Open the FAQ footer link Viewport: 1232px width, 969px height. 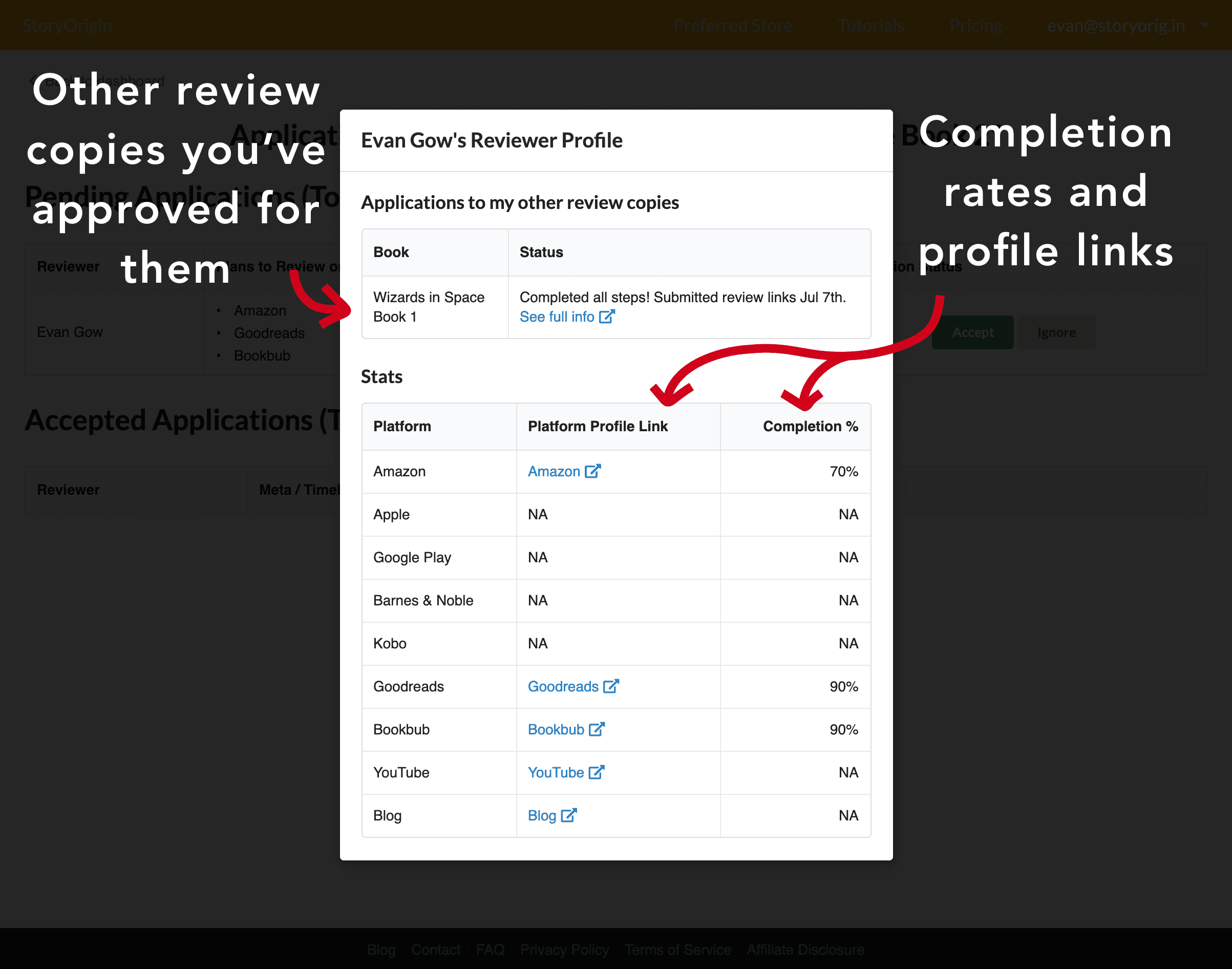[490, 950]
